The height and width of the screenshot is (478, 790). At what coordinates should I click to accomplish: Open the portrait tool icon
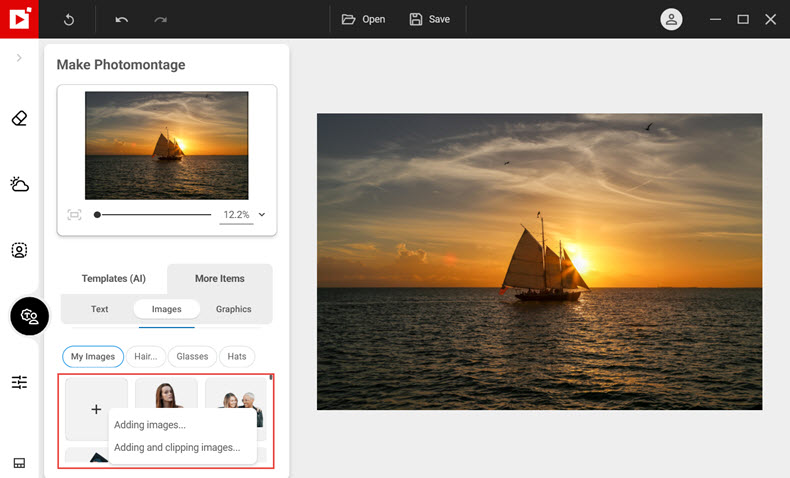coord(19,250)
